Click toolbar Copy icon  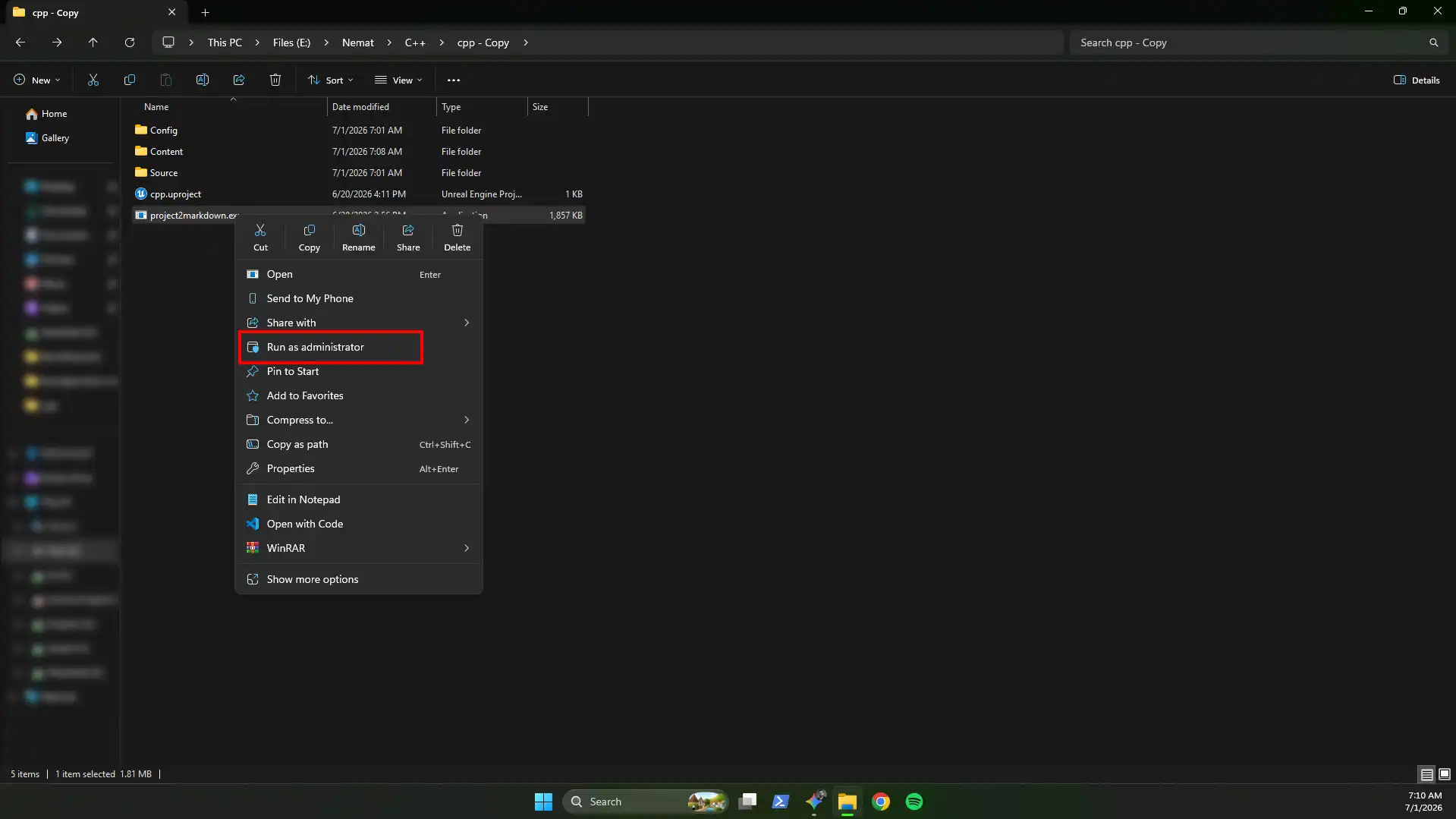click(130, 80)
